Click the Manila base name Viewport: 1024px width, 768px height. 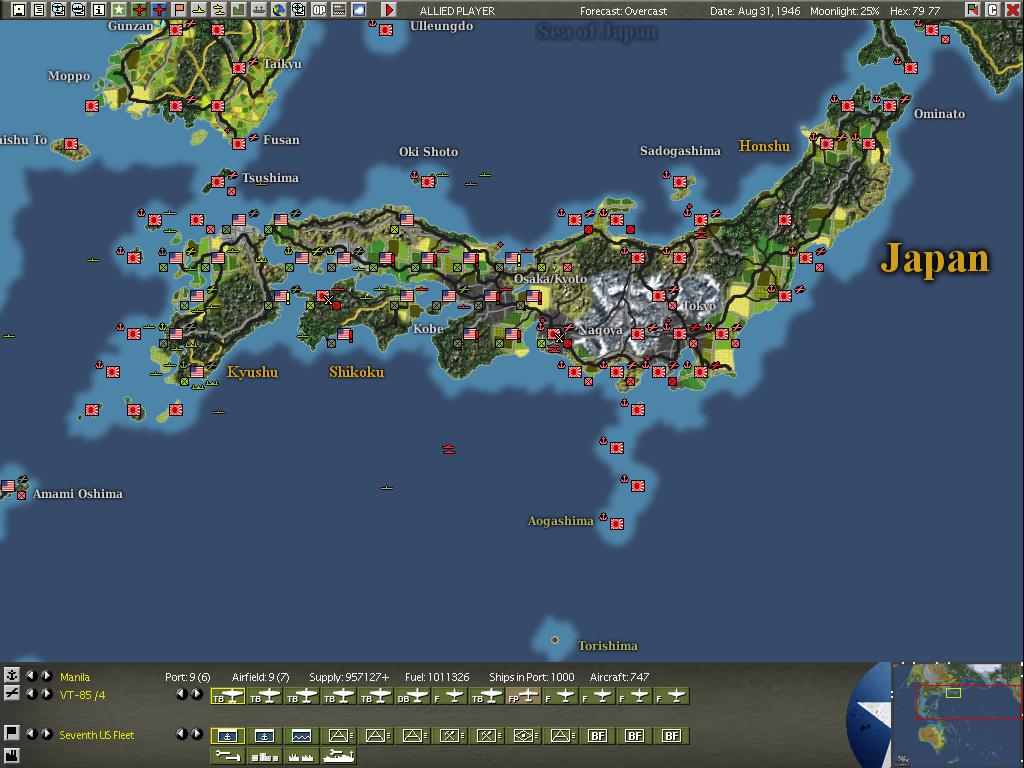tap(74, 677)
